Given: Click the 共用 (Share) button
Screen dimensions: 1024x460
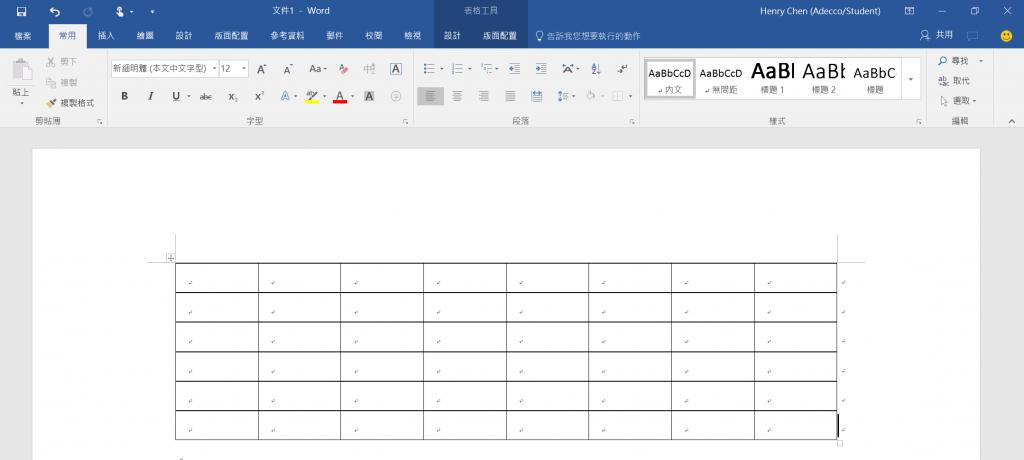Looking at the screenshot, I should point(936,35).
